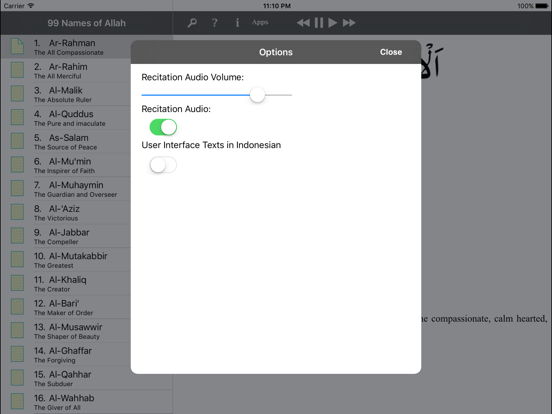
Task: Select the page icon for Al-Ghaffar
Action: pos(17,354)
